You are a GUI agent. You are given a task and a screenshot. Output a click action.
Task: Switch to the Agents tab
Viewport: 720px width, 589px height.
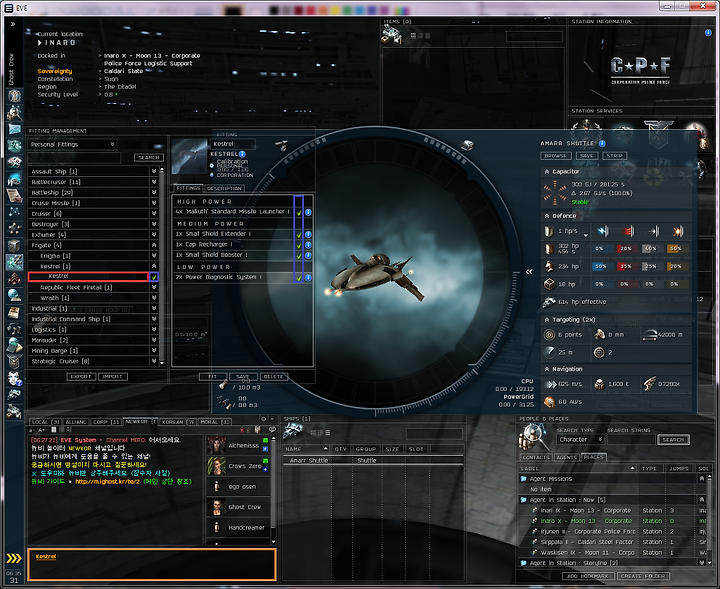point(566,457)
